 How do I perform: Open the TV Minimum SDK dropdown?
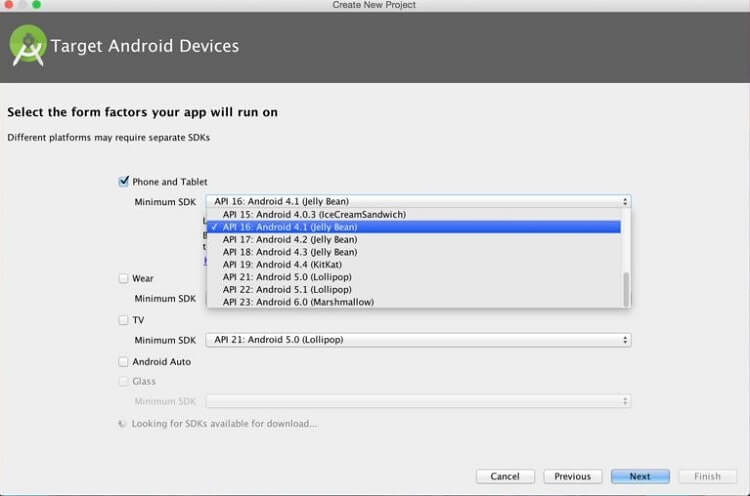click(x=419, y=340)
